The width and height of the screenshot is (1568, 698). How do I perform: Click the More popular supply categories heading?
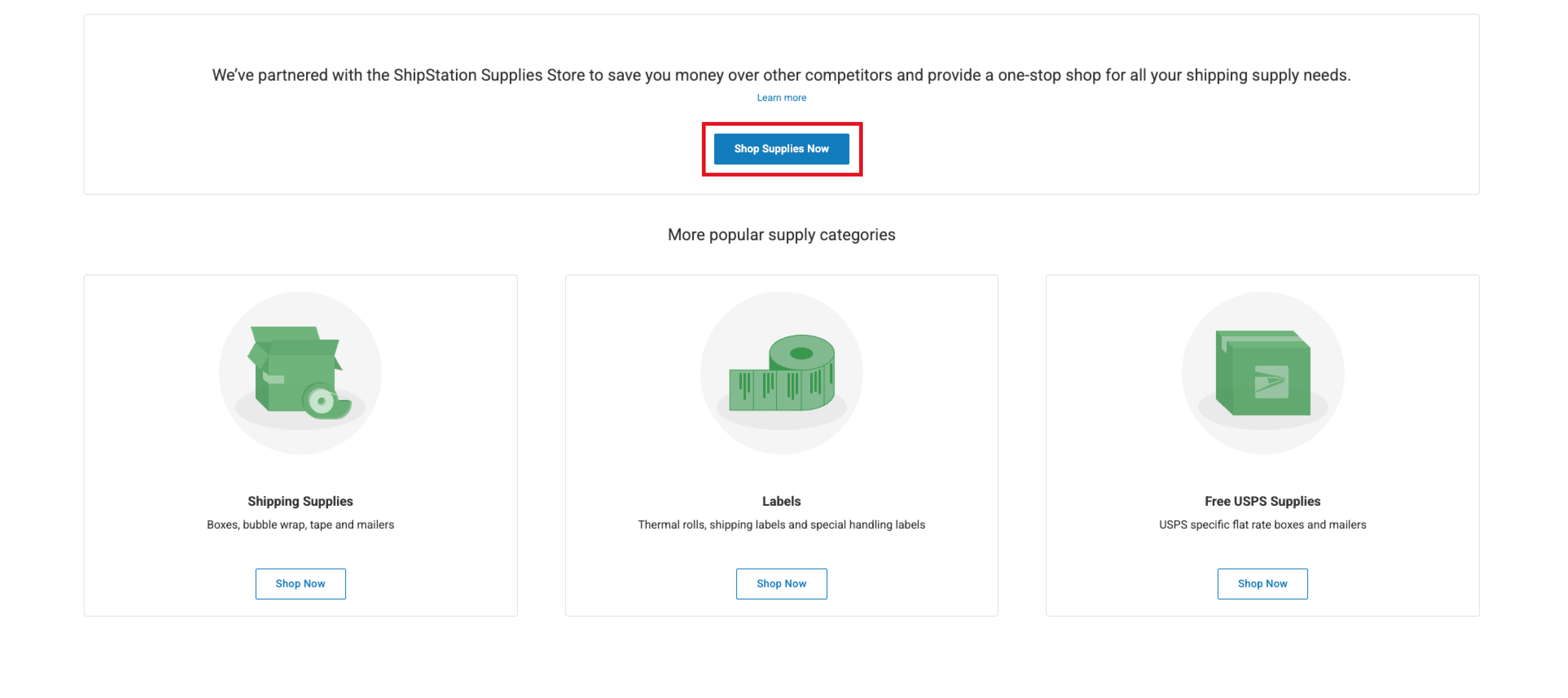tap(781, 234)
